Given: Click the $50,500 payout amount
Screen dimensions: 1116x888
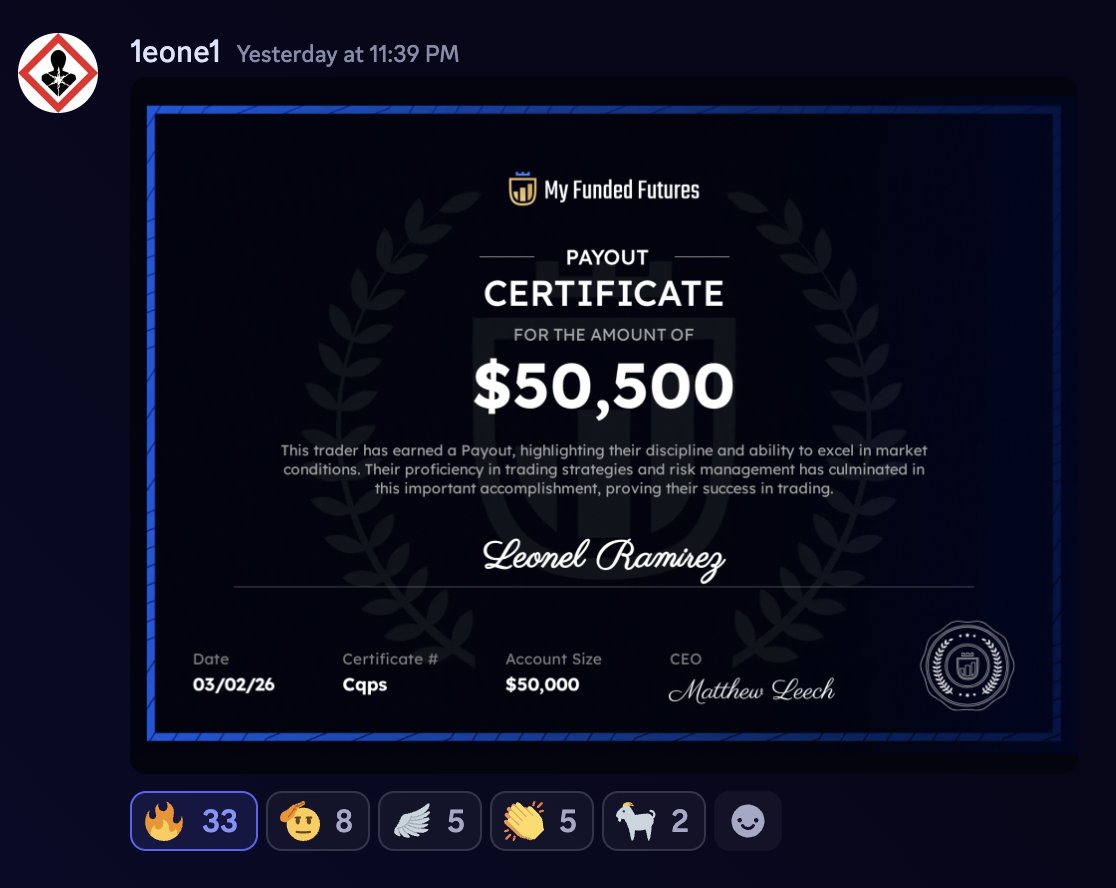Looking at the screenshot, I should (x=604, y=386).
